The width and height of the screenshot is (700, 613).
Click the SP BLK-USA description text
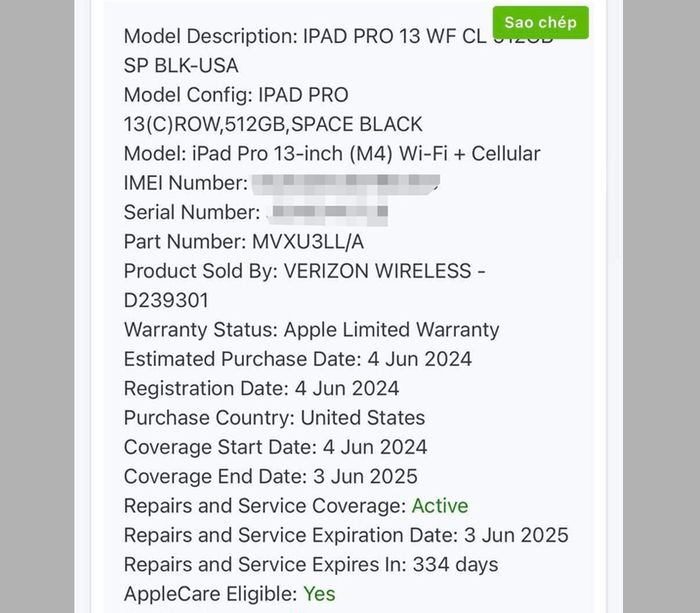point(181,66)
